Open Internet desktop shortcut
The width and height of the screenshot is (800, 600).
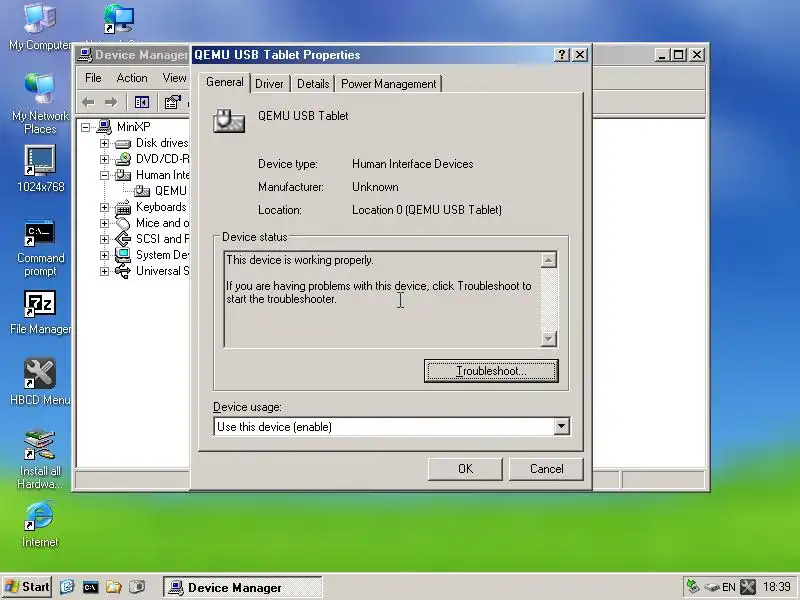tap(40, 523)
